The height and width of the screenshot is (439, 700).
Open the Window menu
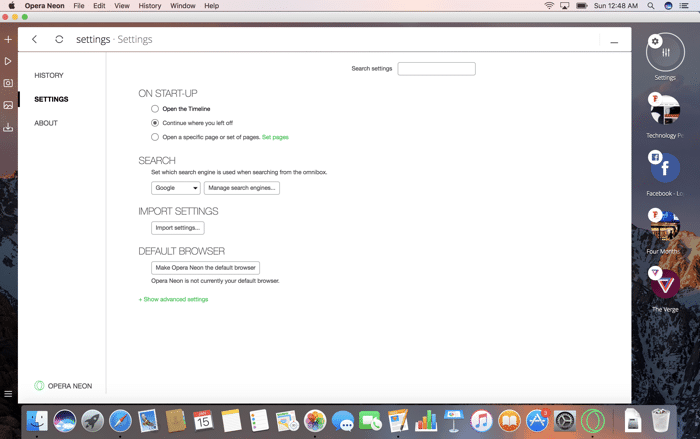click(x=183, y=6)
